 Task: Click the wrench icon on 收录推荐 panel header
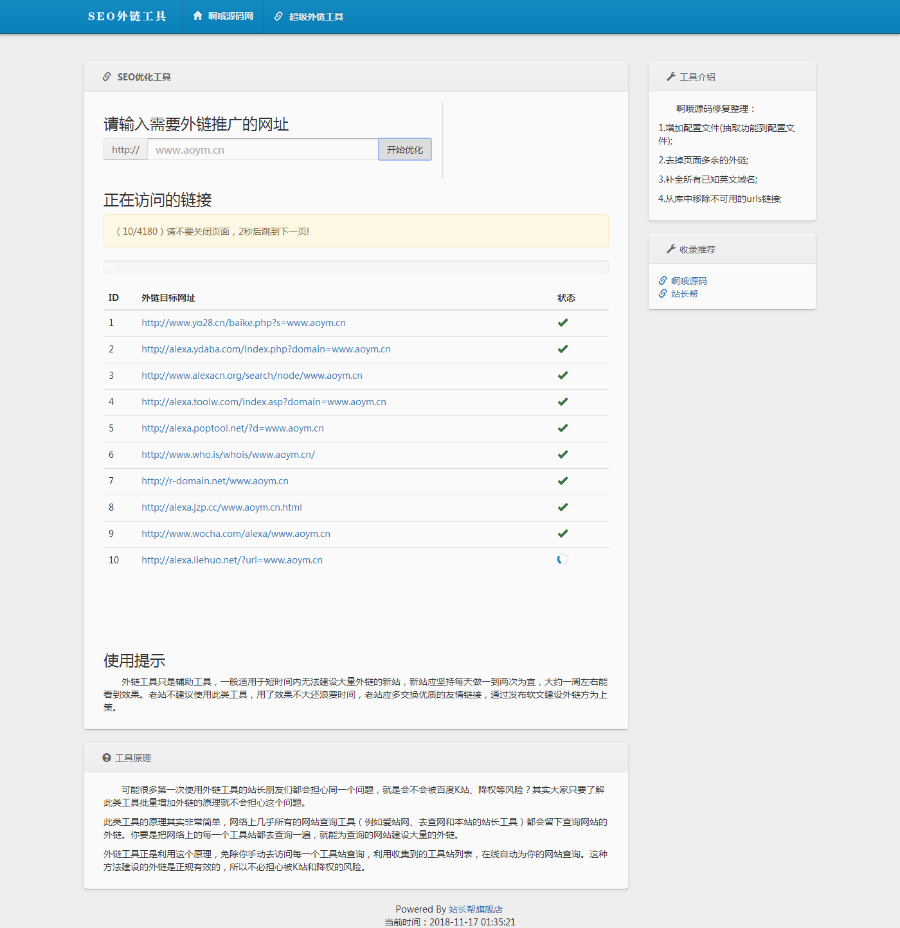[671, 248]
